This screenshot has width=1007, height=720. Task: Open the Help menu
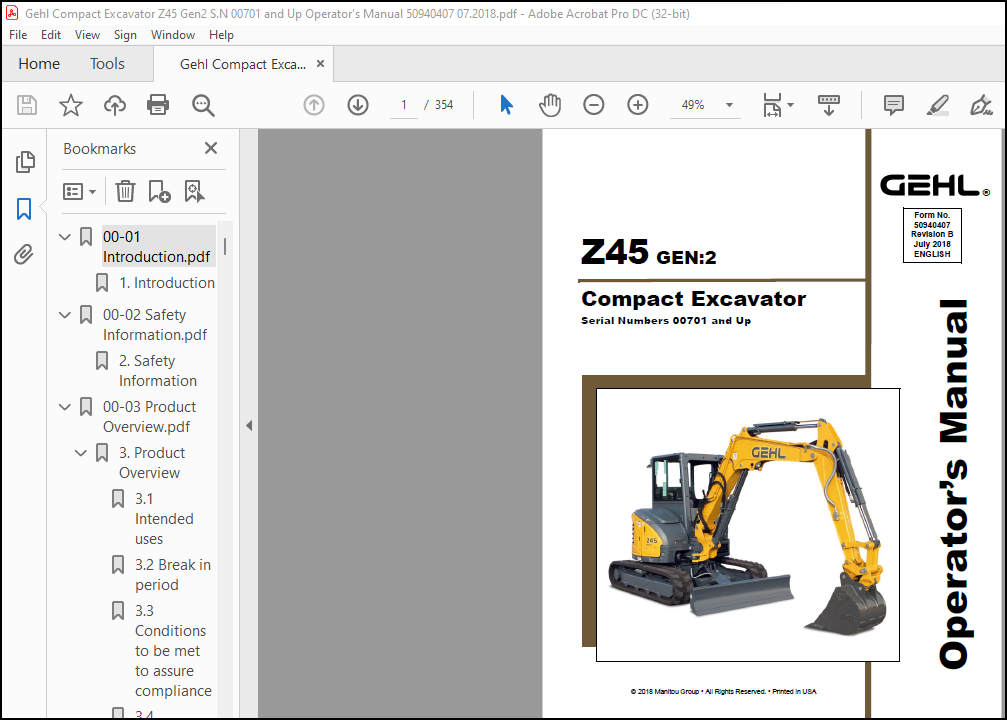221,35
